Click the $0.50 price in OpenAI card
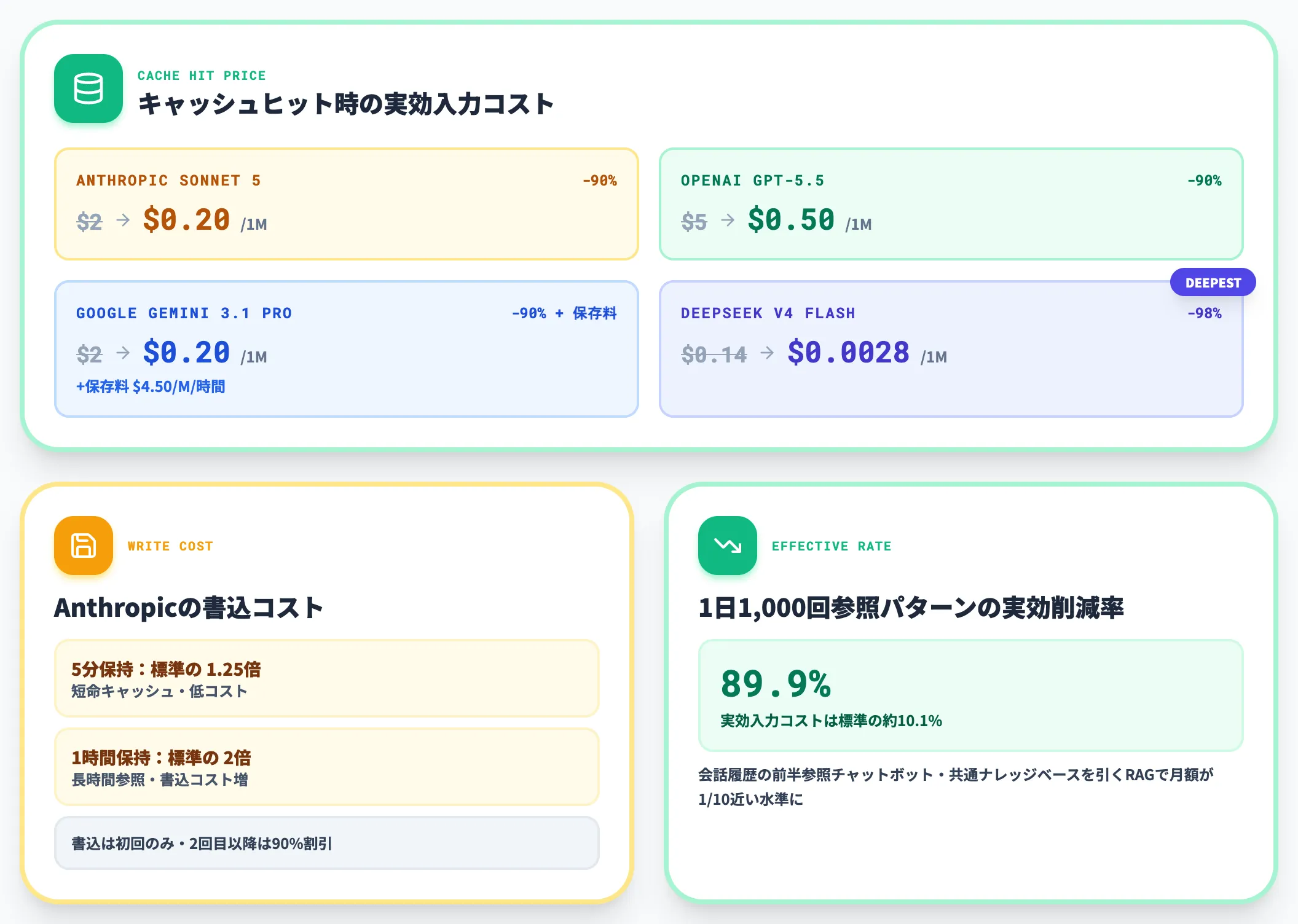 tap(791, 220)
